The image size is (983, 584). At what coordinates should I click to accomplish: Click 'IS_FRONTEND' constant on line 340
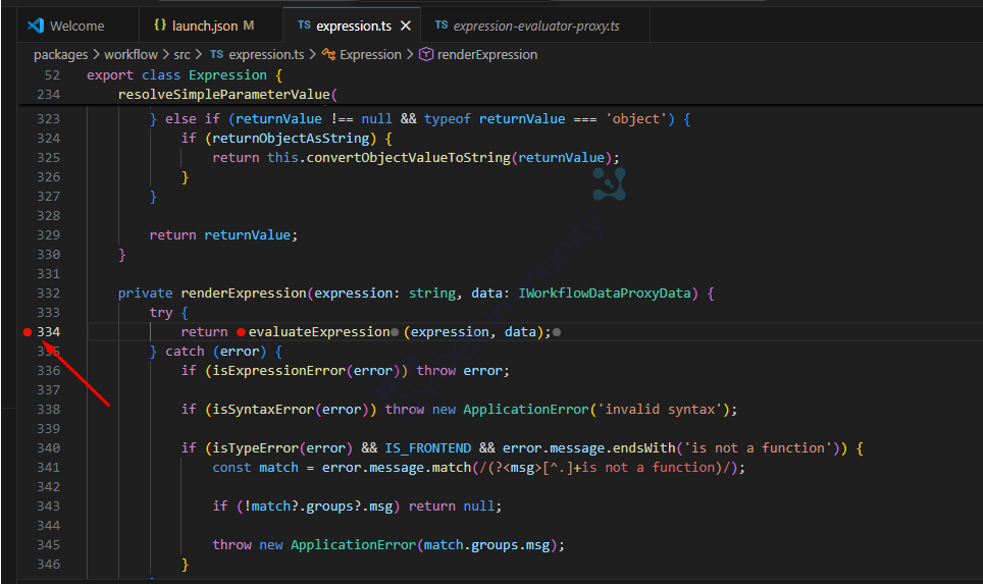tap(428, 448)
